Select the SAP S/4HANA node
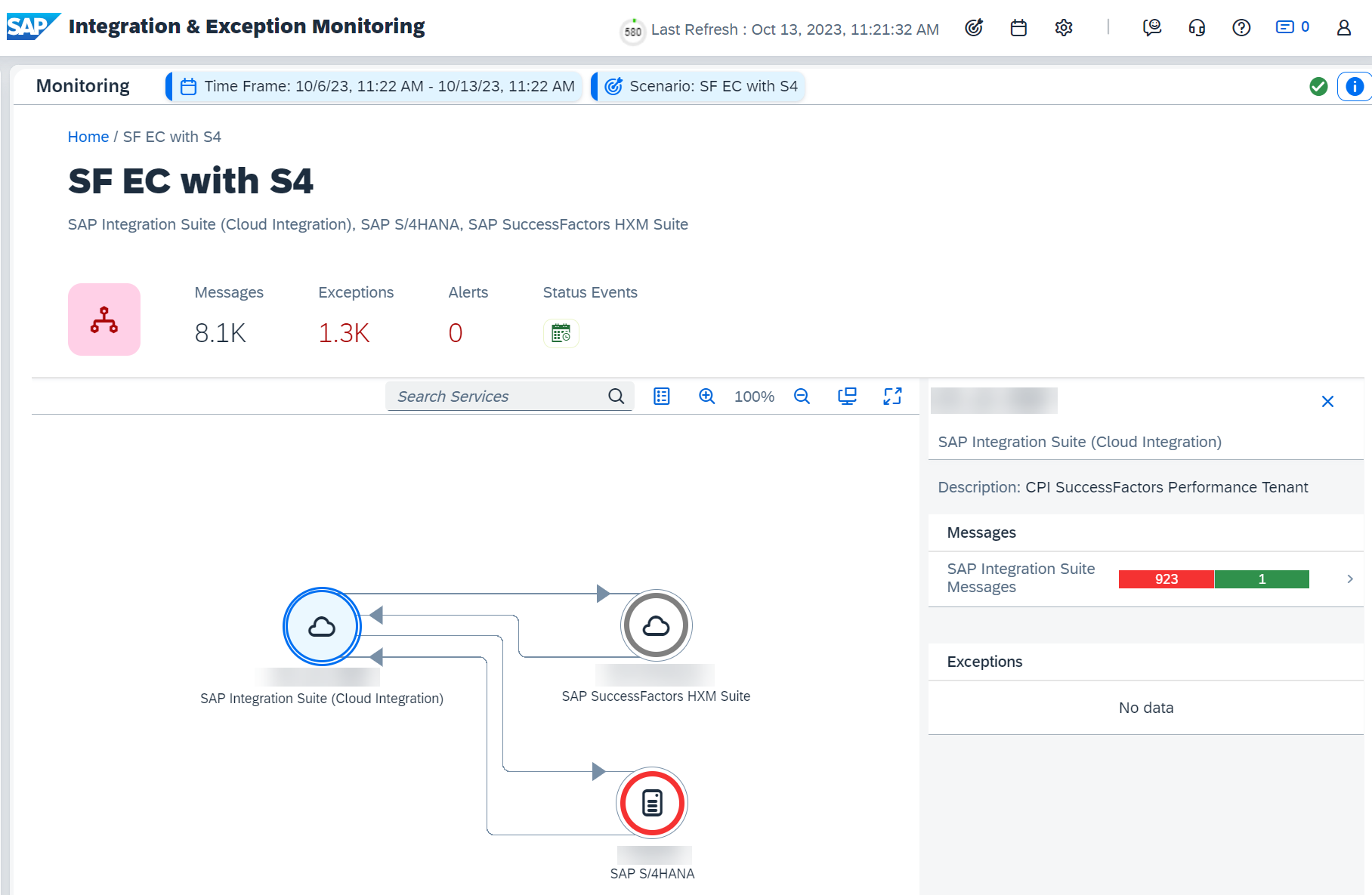Screen dimensions: 1372x895 pos(652,803)
